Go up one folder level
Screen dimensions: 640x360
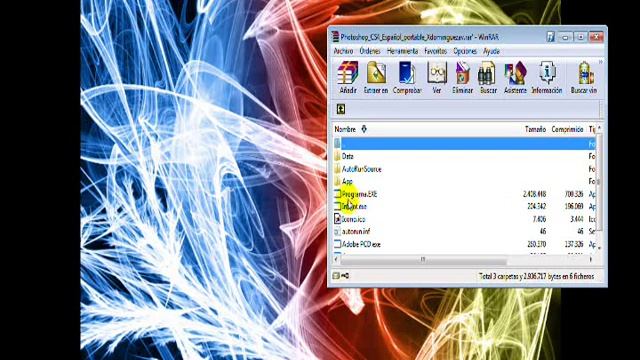click(x=341, y=109)
